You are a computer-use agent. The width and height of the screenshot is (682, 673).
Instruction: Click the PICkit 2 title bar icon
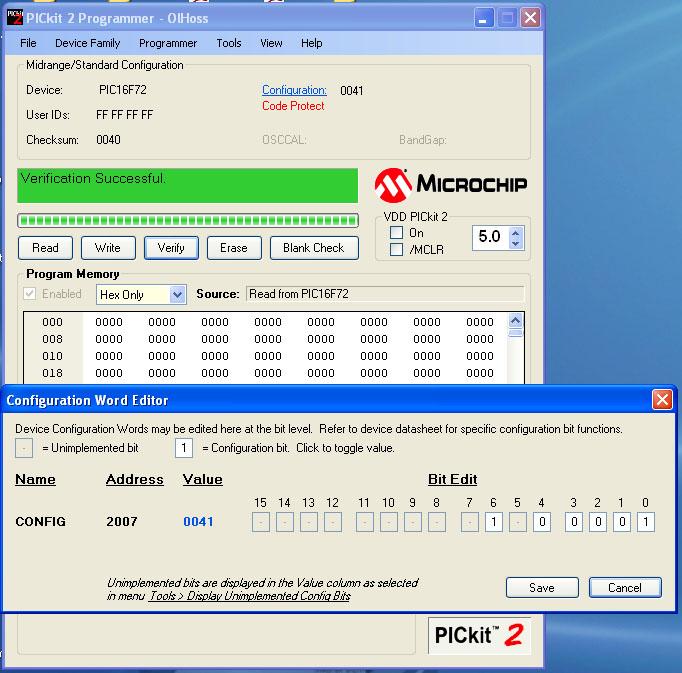pos(15,18)
